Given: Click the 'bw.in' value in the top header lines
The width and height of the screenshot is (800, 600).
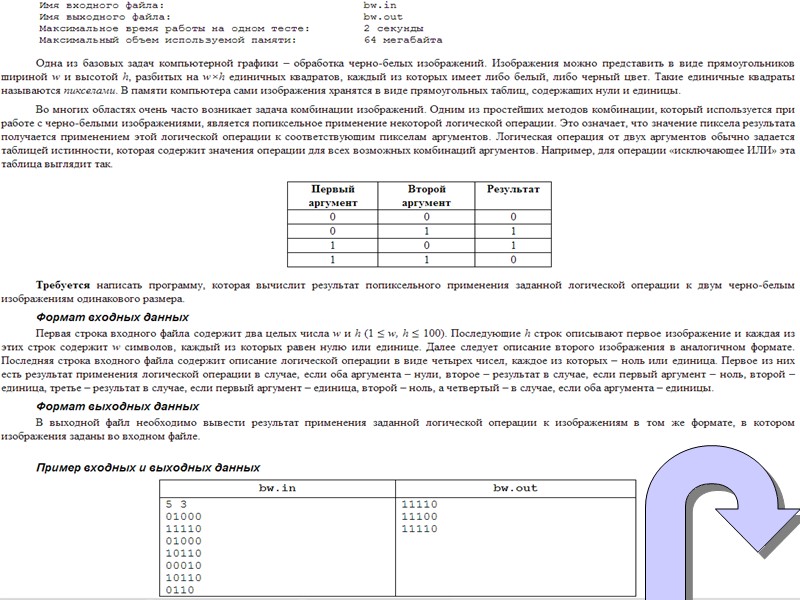Looking at the screenshot, I should (380, 6).
